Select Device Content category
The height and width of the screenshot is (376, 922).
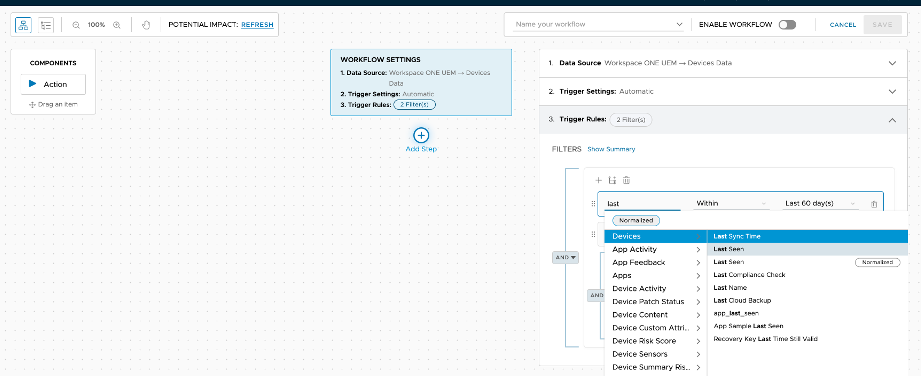pyautogui.click(x=655, y=315)
